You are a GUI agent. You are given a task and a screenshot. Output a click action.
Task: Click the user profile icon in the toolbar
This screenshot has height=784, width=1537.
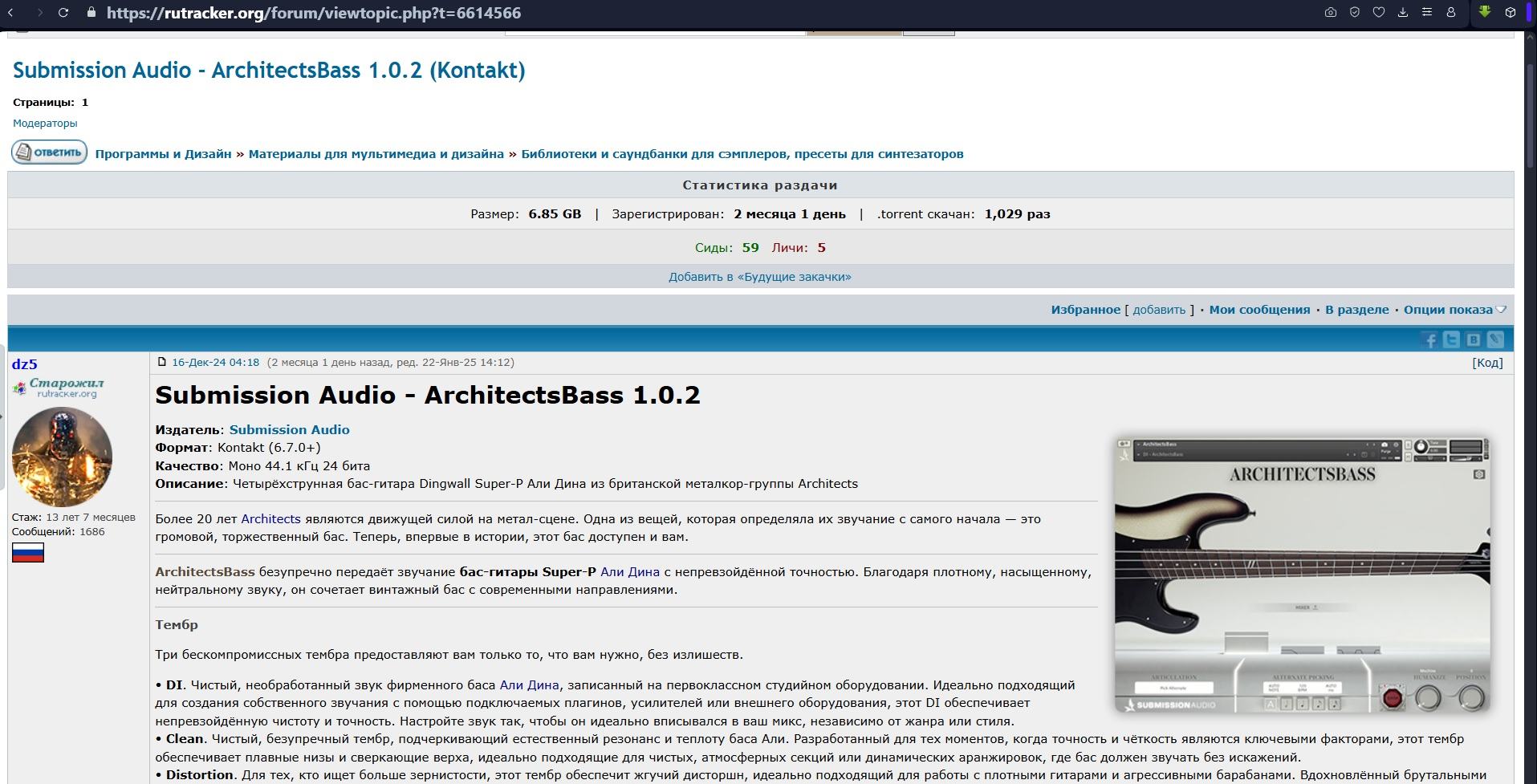[x=1451, y=13]
